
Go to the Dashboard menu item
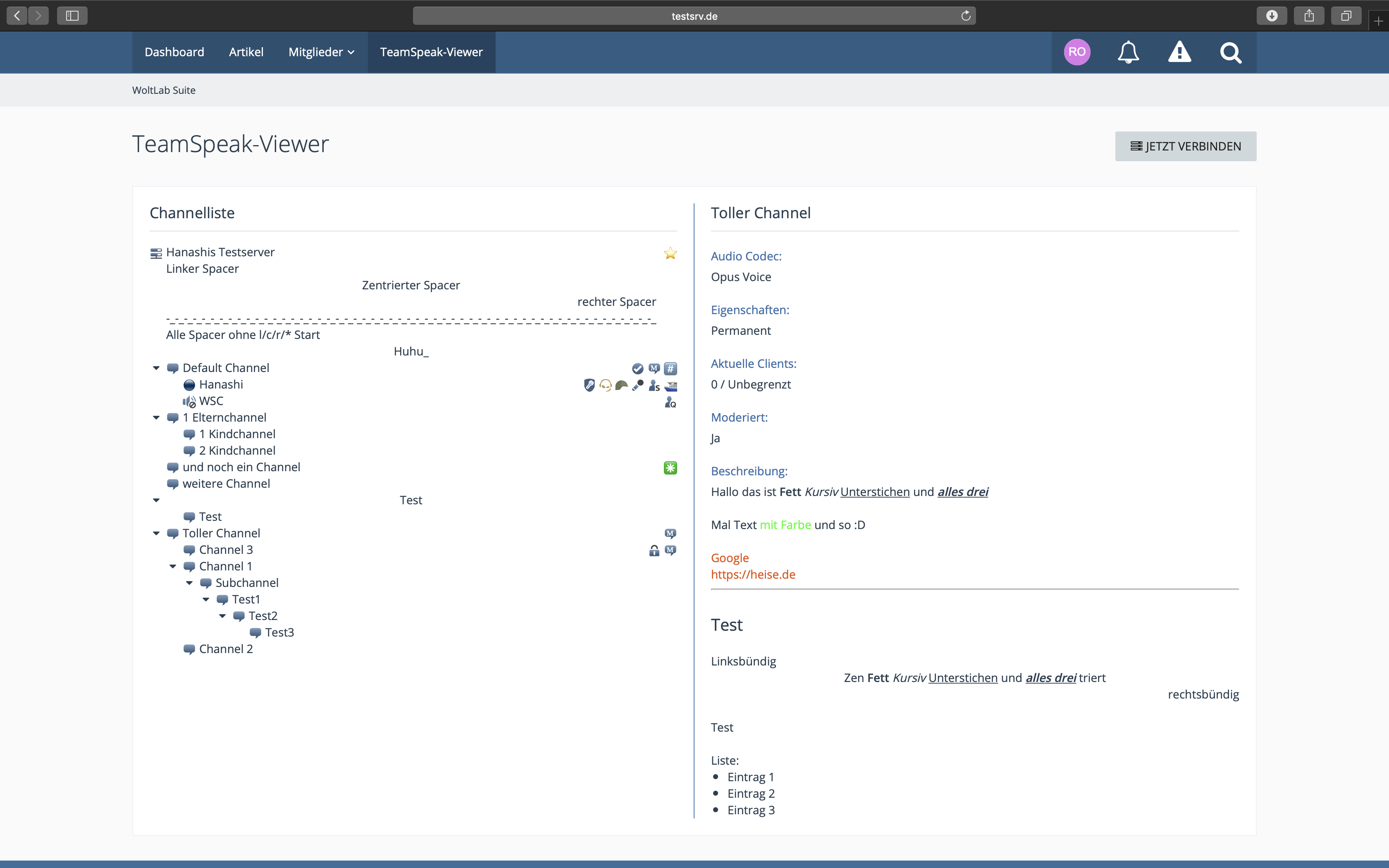point(174,52)
